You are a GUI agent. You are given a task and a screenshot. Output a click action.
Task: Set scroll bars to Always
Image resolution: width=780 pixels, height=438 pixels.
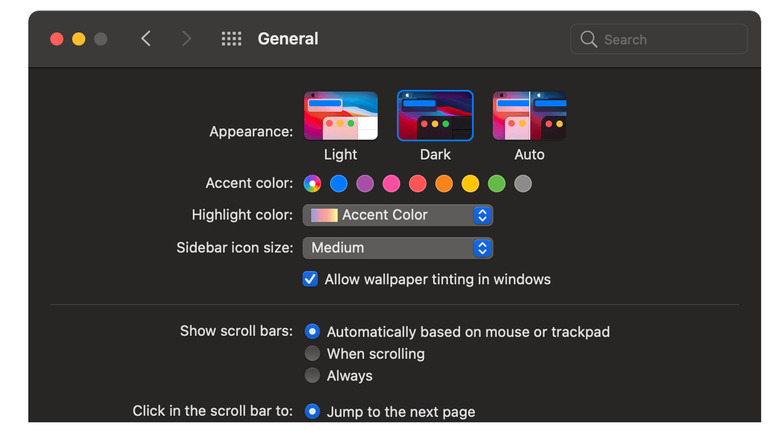pos(312,376)
